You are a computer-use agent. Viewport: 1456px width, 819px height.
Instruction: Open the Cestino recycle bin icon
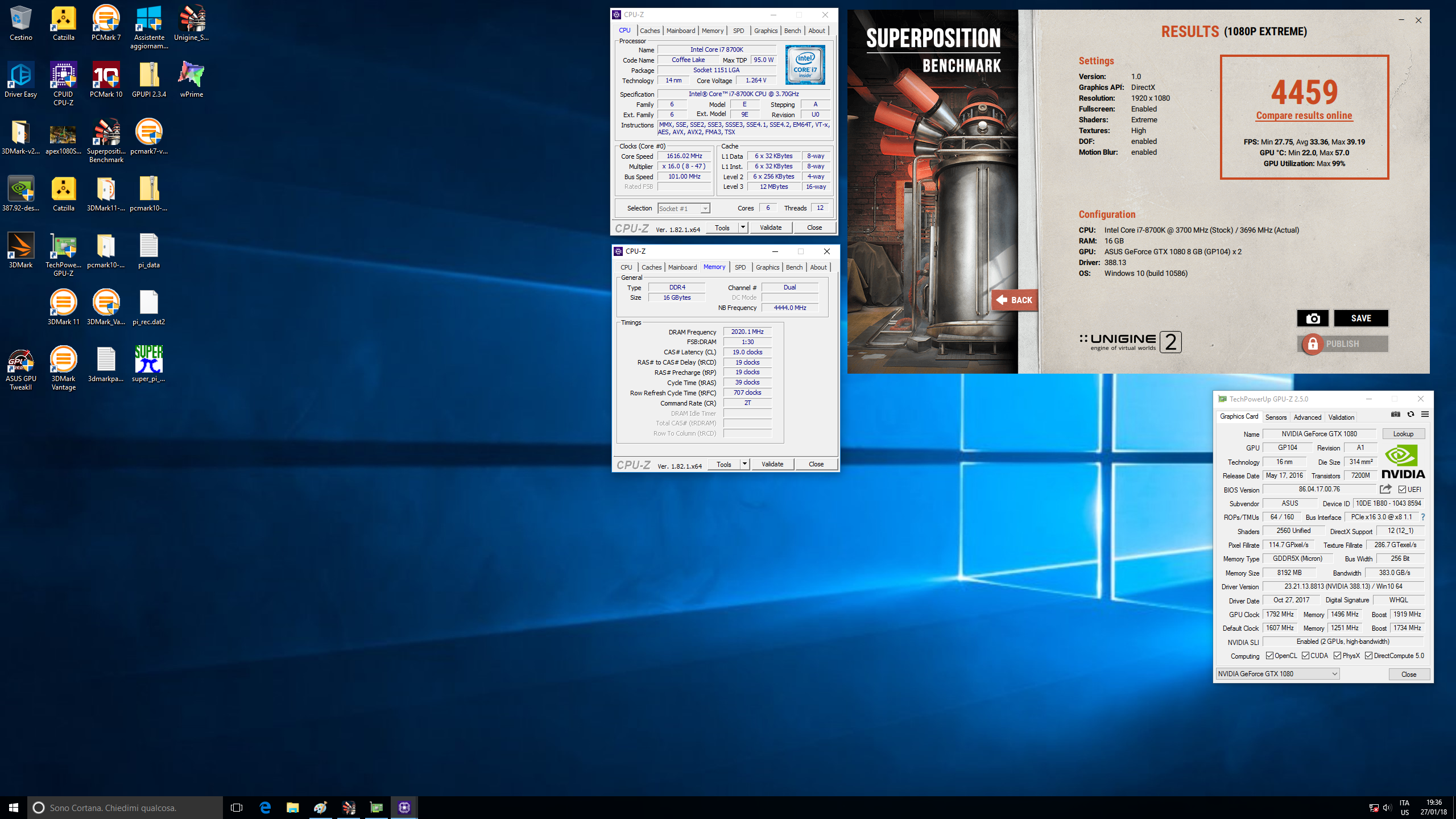[x=21, y=23]
